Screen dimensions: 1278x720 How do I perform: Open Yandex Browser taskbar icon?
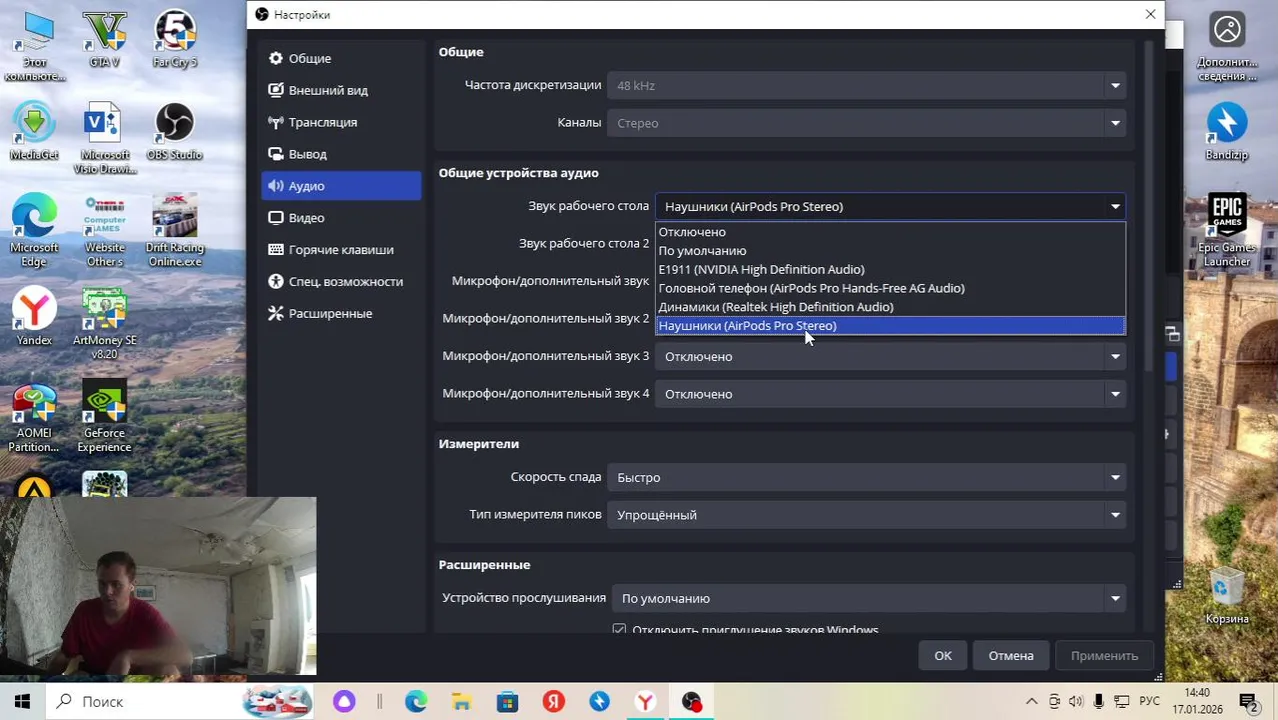pos(645,702)
